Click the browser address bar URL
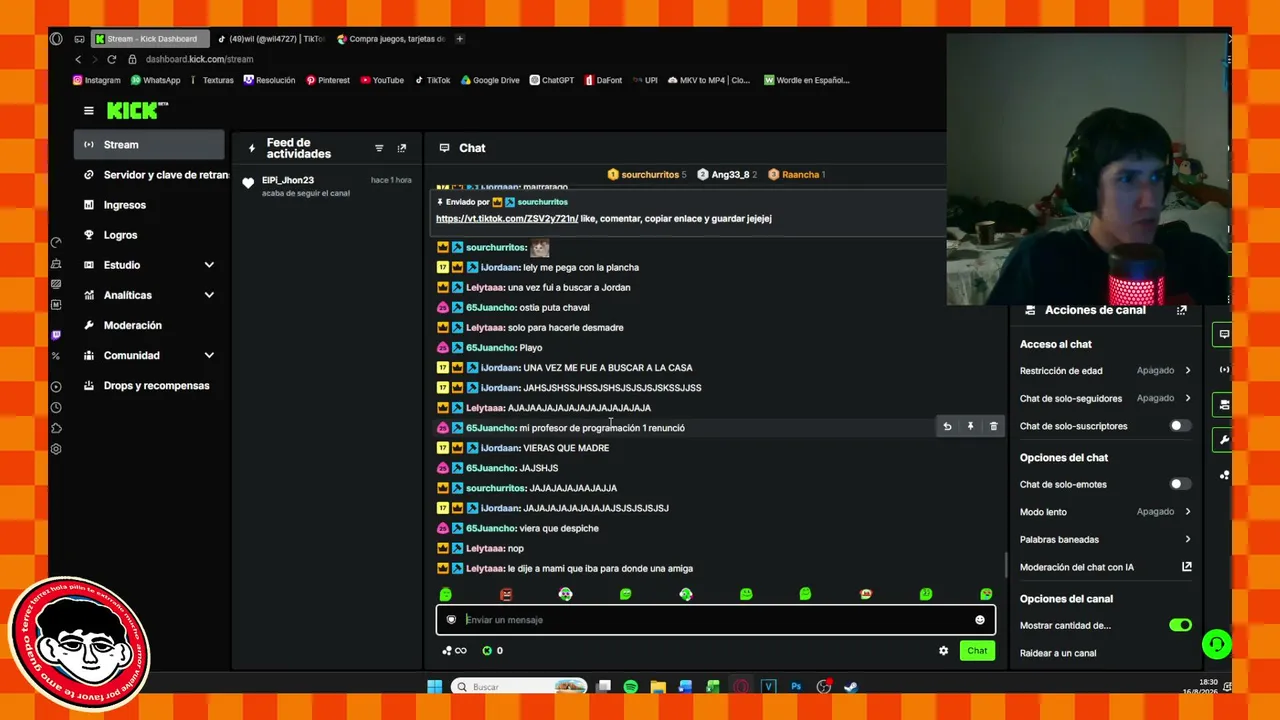 click(199, 59)
